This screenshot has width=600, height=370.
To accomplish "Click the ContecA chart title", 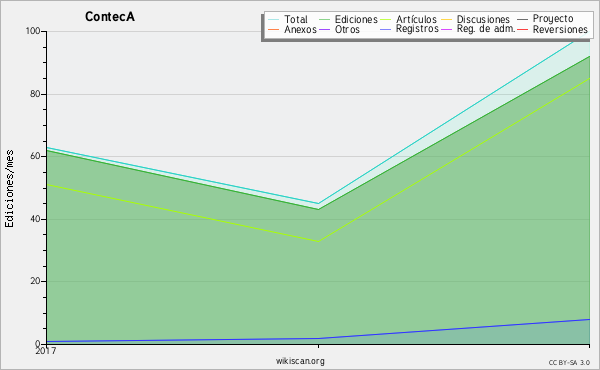I will [110, 17].
